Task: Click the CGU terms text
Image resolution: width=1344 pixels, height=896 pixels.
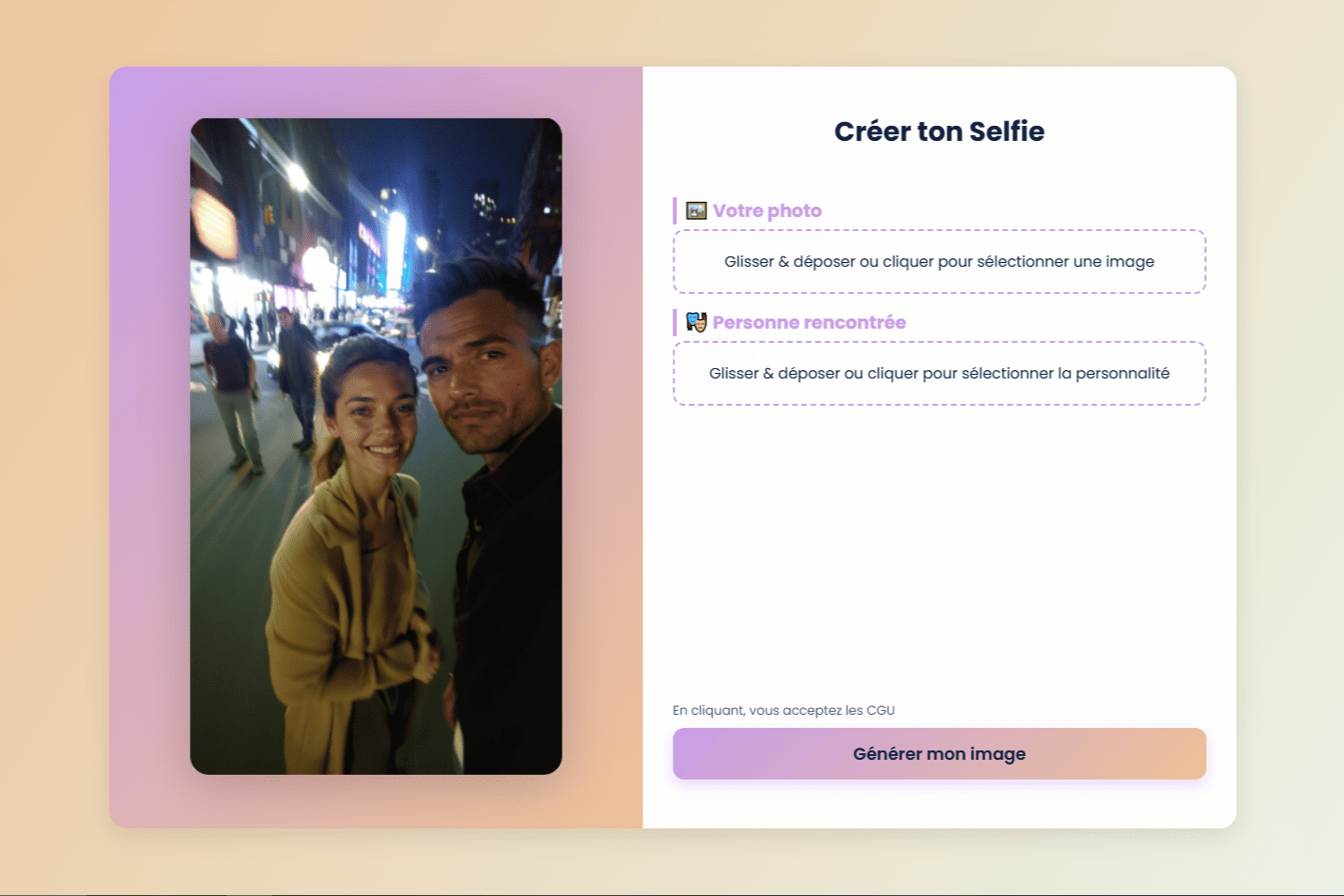Action: pos(783,710)
